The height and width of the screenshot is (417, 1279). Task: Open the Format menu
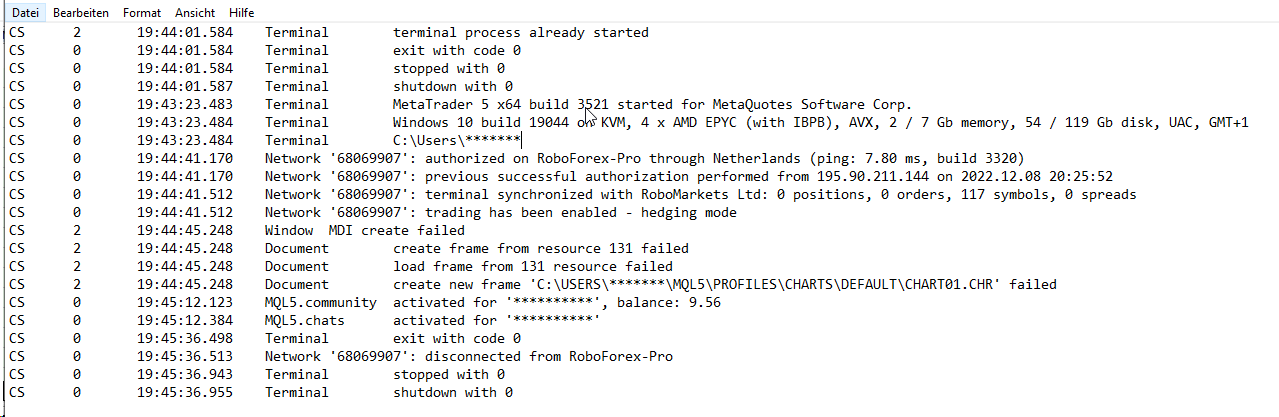(x=142, y=13)
